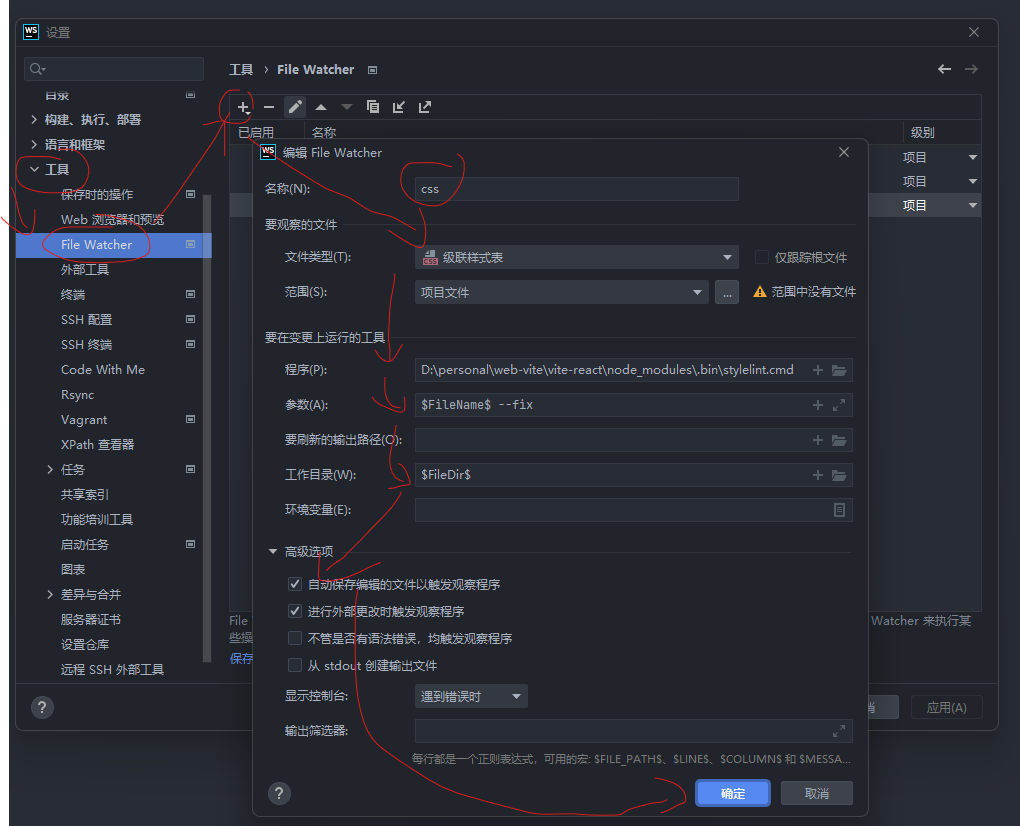Click the copy watcher icon
Image resolution: width=1020 pixels, height=826 pixels.
click(373, 107)
